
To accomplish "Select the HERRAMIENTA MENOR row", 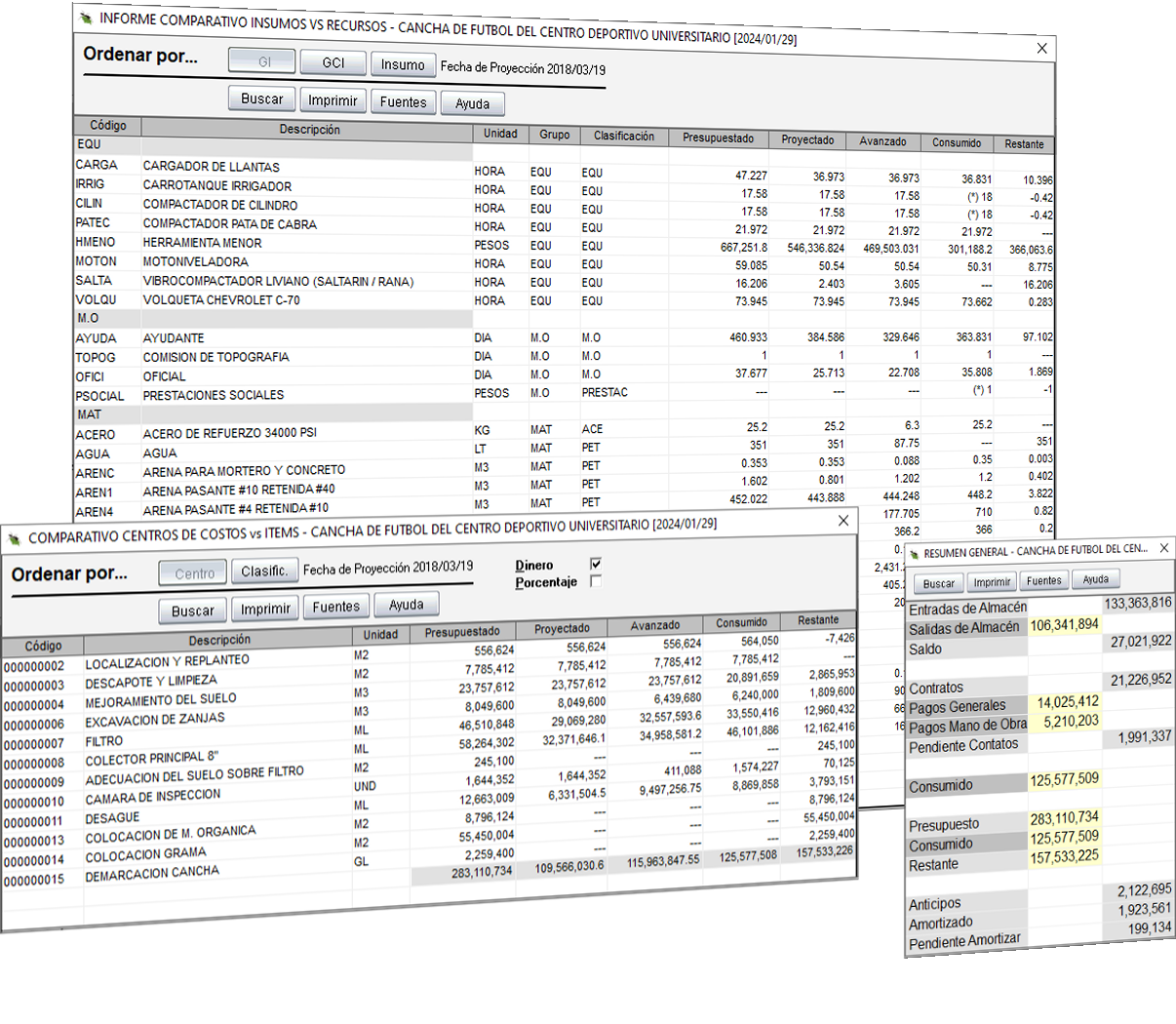I will click(564, 244).
